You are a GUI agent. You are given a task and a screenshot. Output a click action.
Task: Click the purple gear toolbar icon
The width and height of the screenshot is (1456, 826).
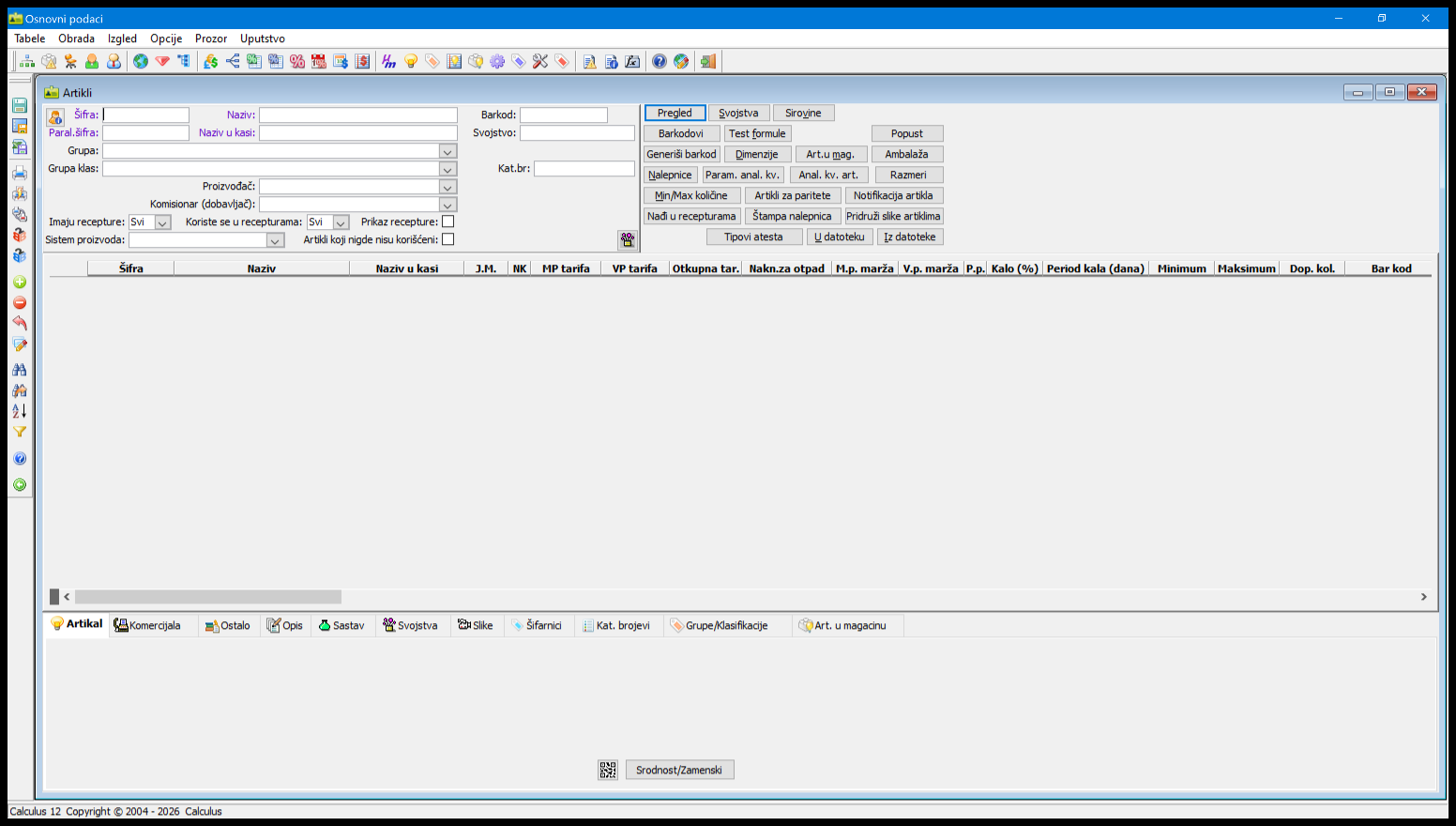497,61
